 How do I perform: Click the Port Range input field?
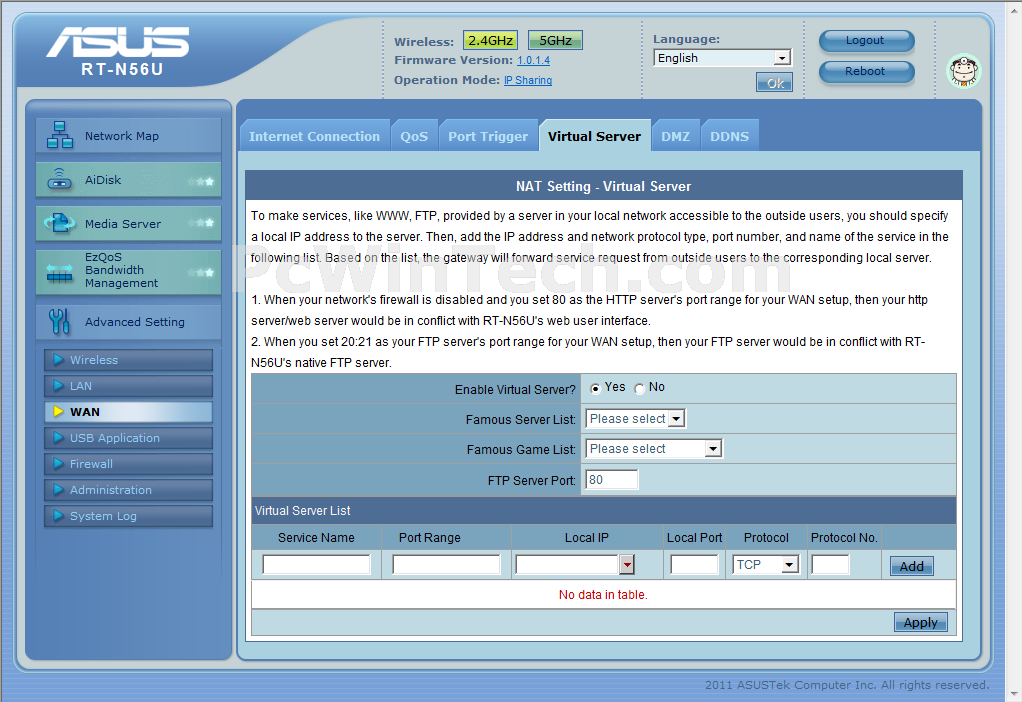(x=446, y=564)
